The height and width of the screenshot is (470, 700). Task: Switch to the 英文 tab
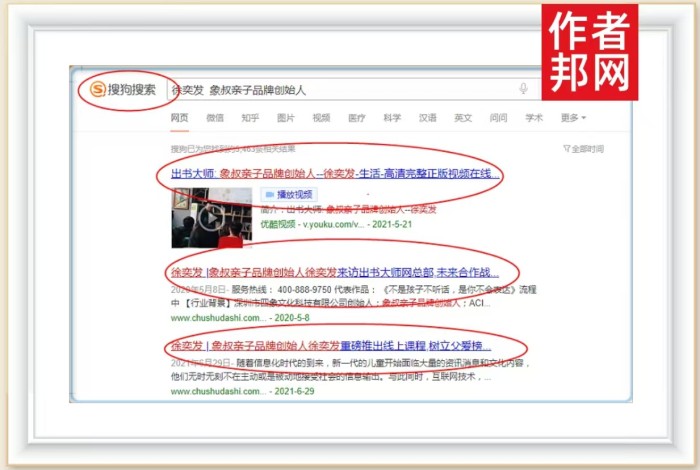coord(462,118)
